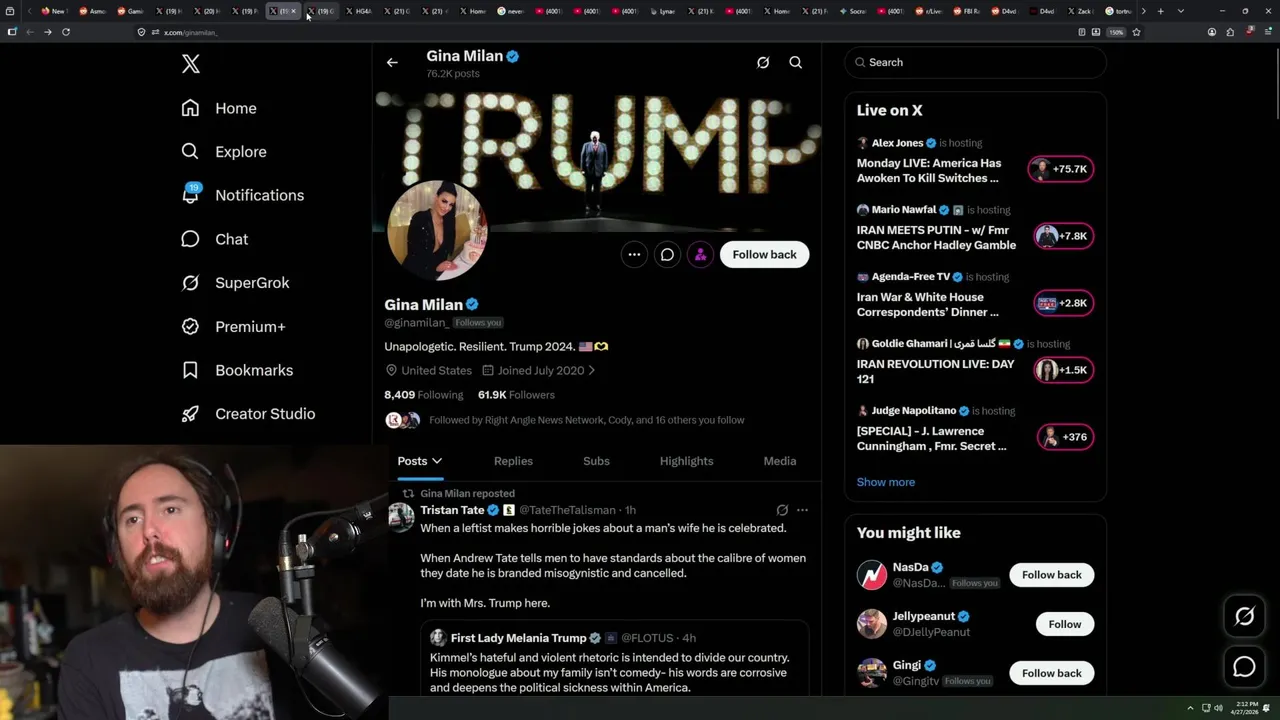
Task: Open Premium+ in sidebar
Action: [233, 327]
